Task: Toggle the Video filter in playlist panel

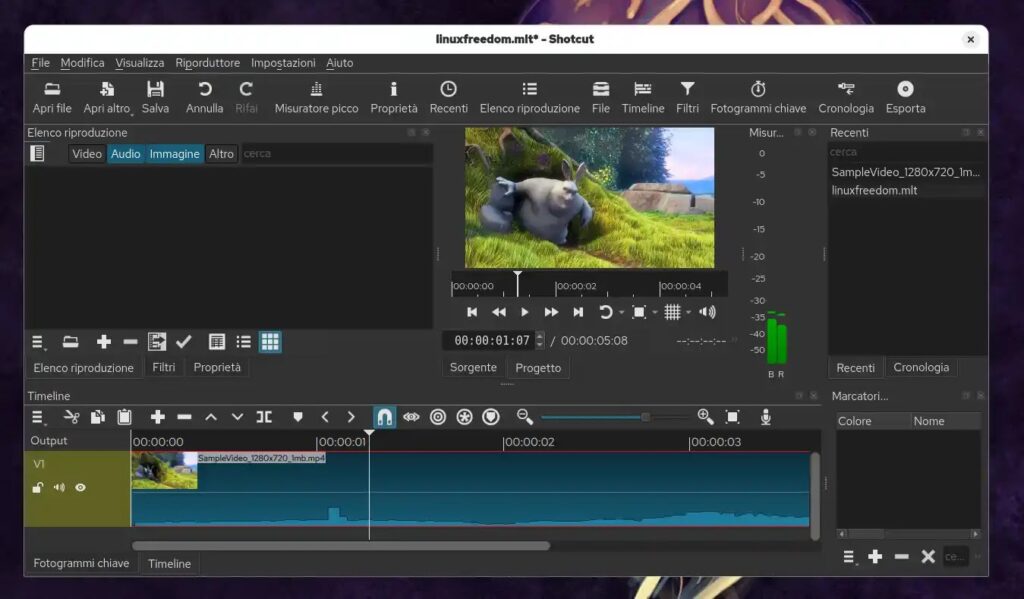Action: pyautogui.click(x=87, y=154)
